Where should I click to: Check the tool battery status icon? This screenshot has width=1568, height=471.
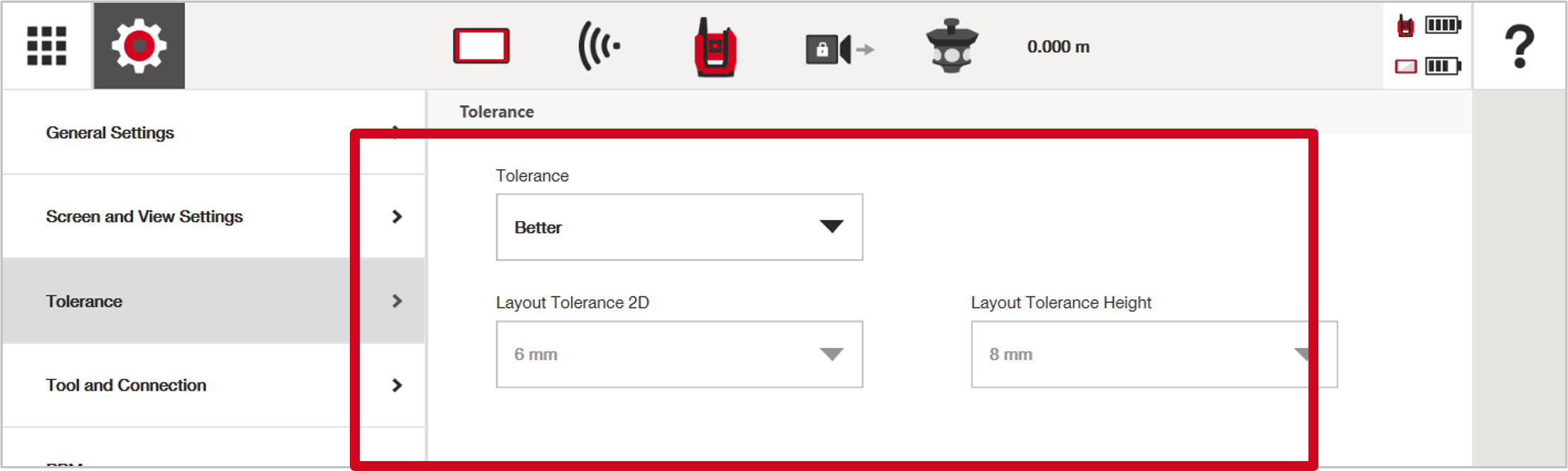tap(1429, 26)
